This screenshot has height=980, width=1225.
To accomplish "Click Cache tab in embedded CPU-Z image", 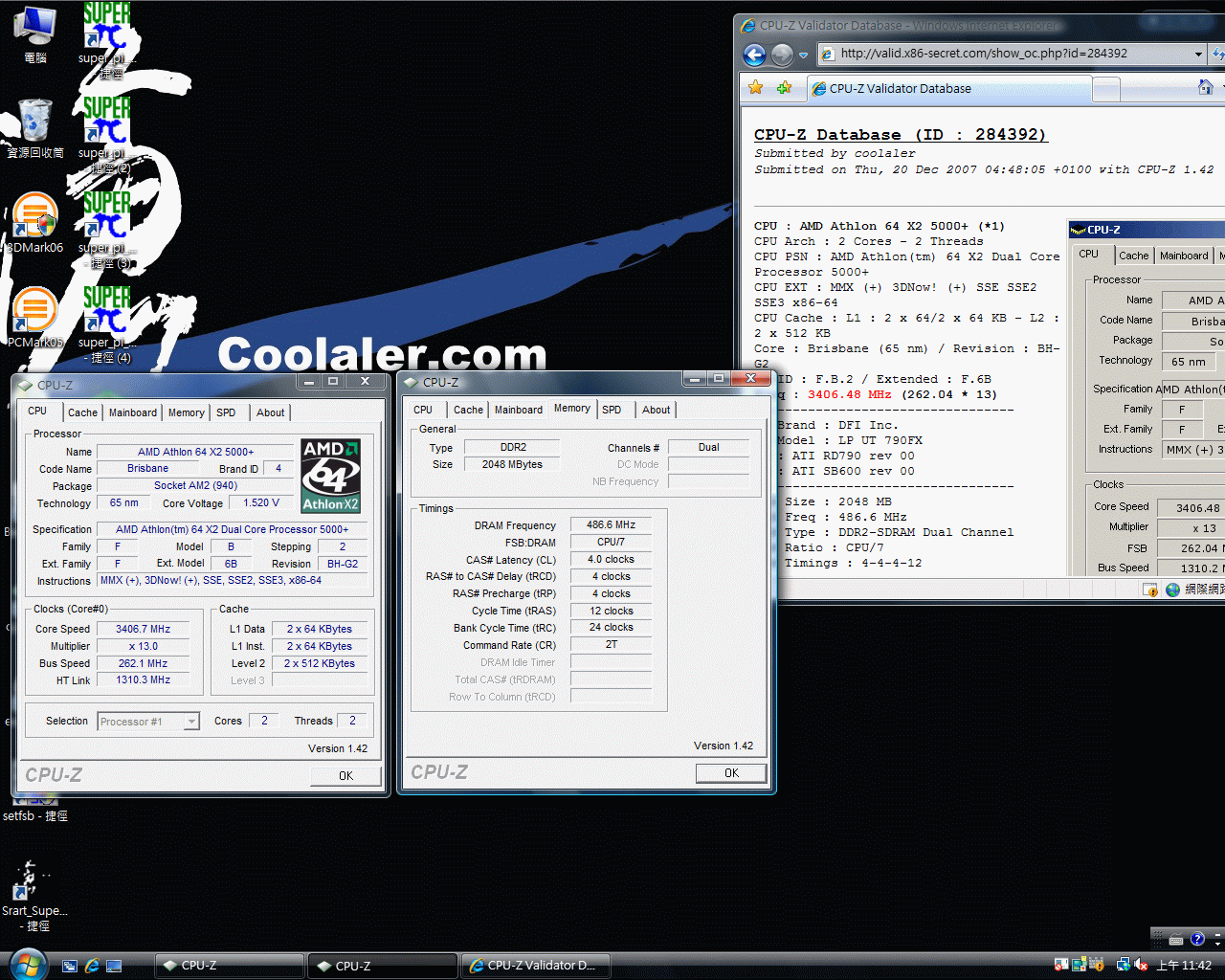I will pyautogui.click(x=1134, y=256).
